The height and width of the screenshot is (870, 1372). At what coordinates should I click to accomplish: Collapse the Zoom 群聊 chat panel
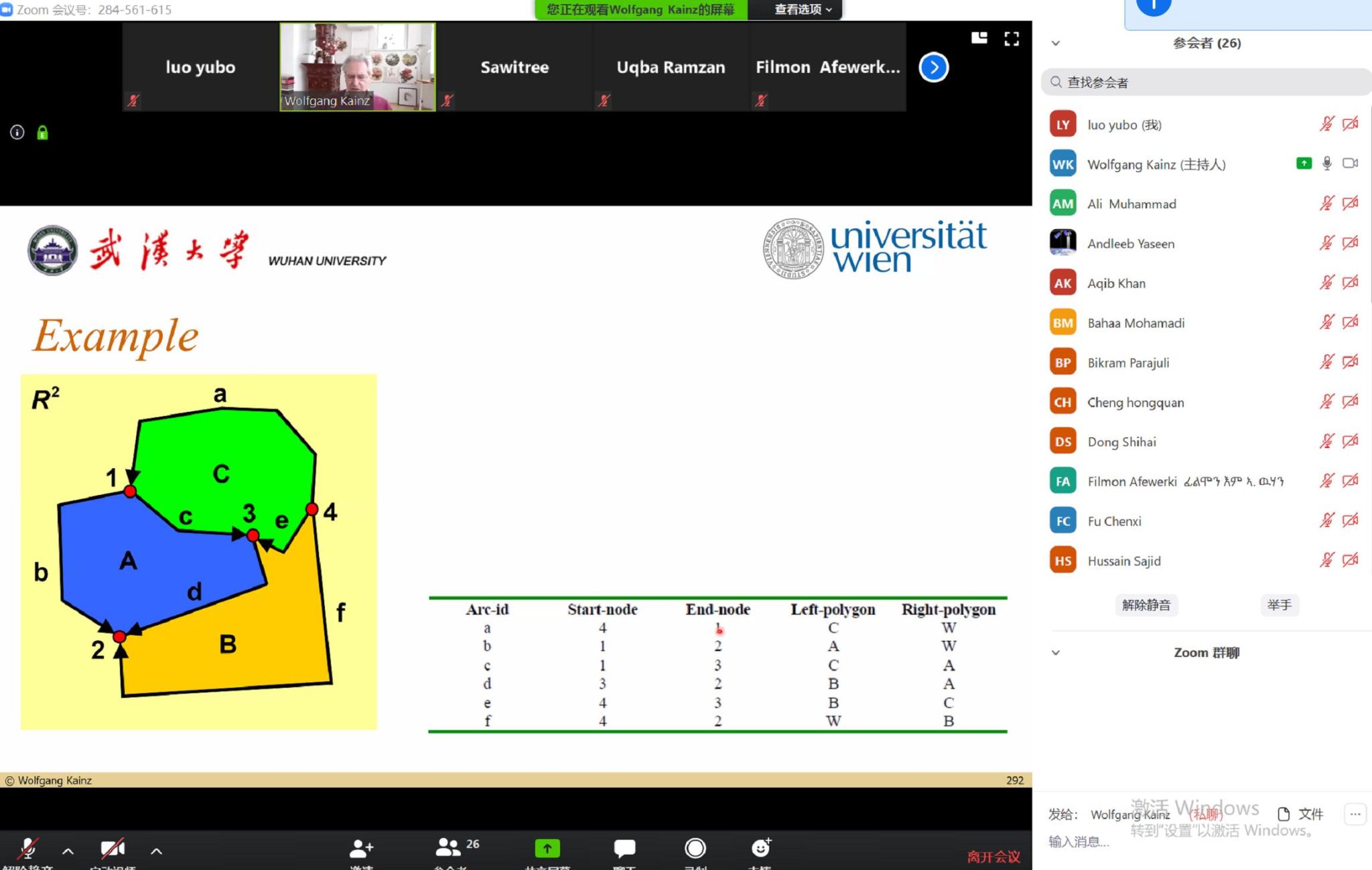(1056, 652)
